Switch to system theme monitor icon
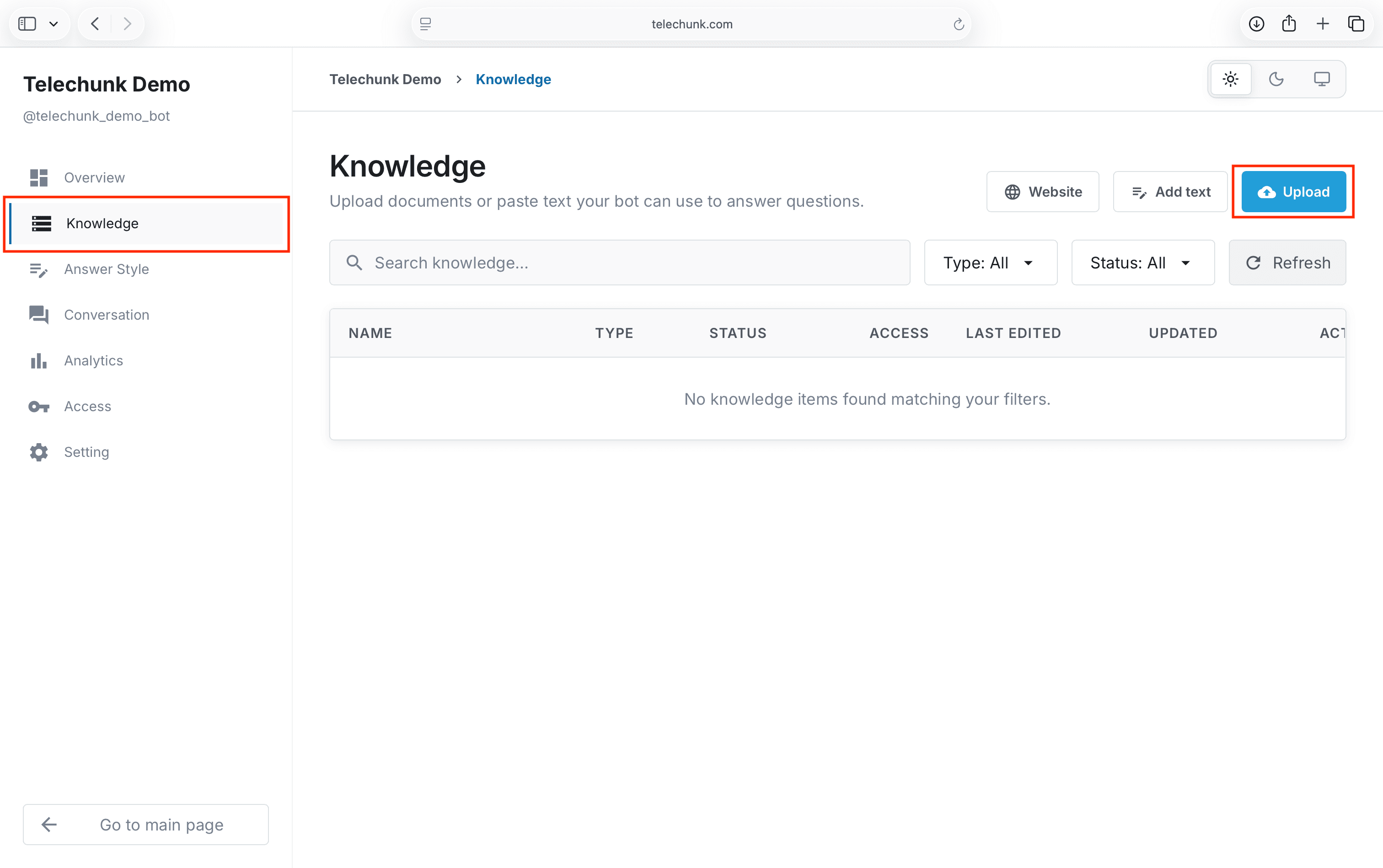Image resolution: width=1383 pixels, height=868 pixels. pyautogui.click(x=1322, y=79)
